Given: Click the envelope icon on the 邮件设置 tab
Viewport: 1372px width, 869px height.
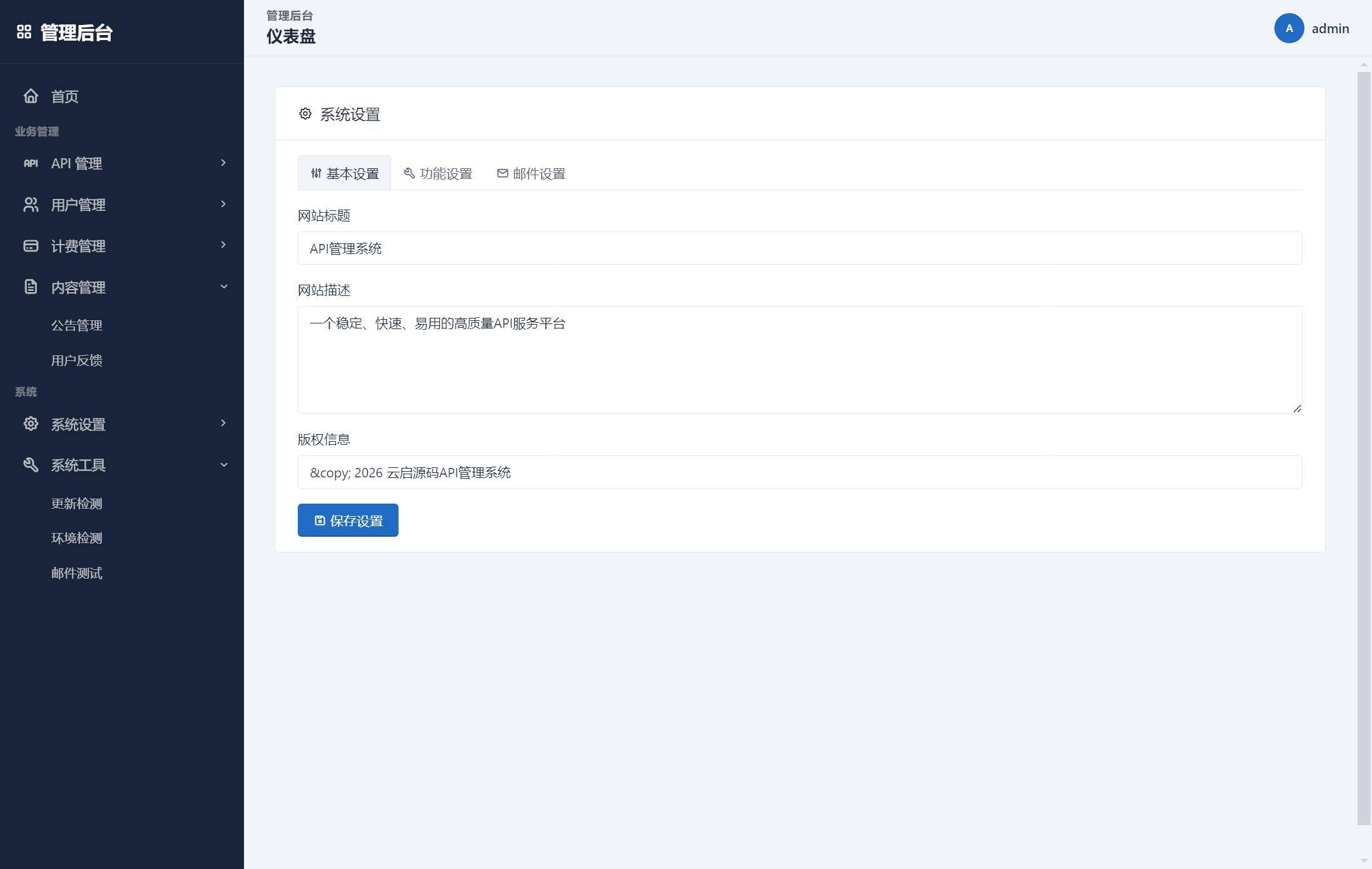Looking at the screenshot, I should [502, 173].
